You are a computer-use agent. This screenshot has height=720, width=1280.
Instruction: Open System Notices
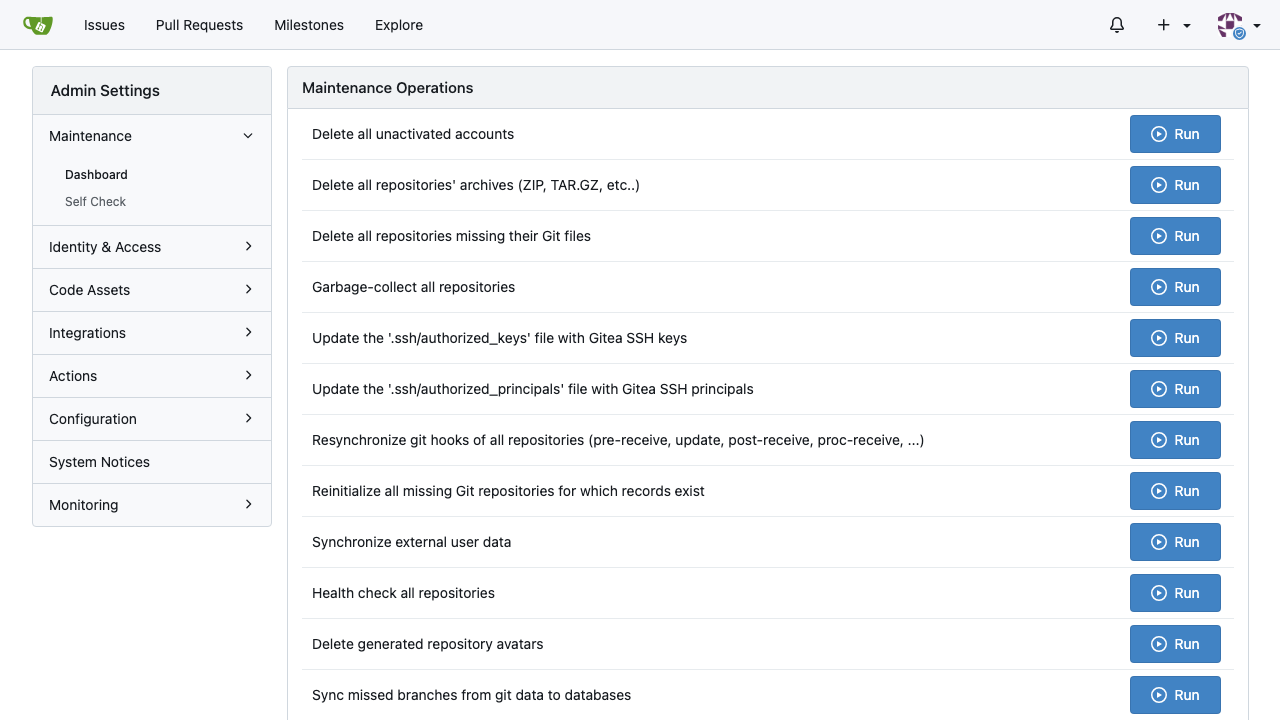(x=152, y=462)
